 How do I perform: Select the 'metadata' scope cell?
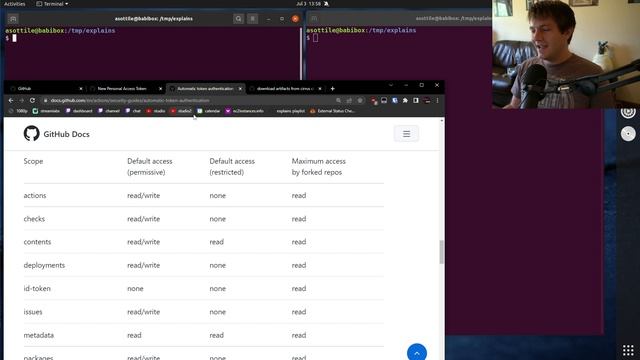click(x=39, y=335)
